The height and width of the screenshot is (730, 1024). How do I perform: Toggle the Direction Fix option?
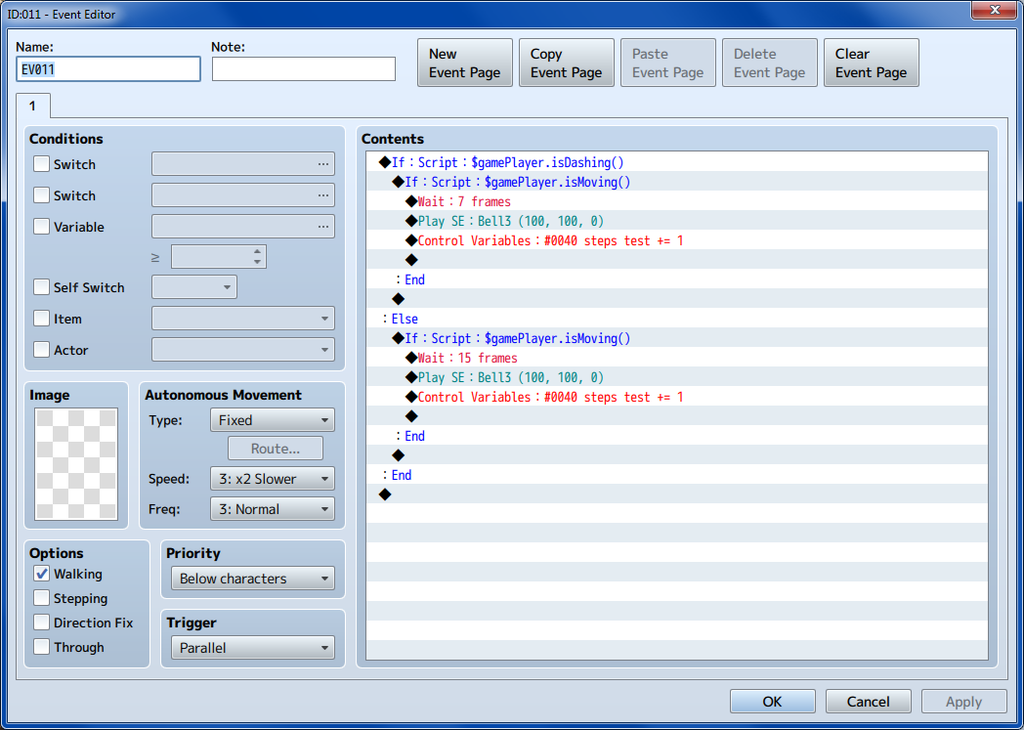tap(41, 623)
